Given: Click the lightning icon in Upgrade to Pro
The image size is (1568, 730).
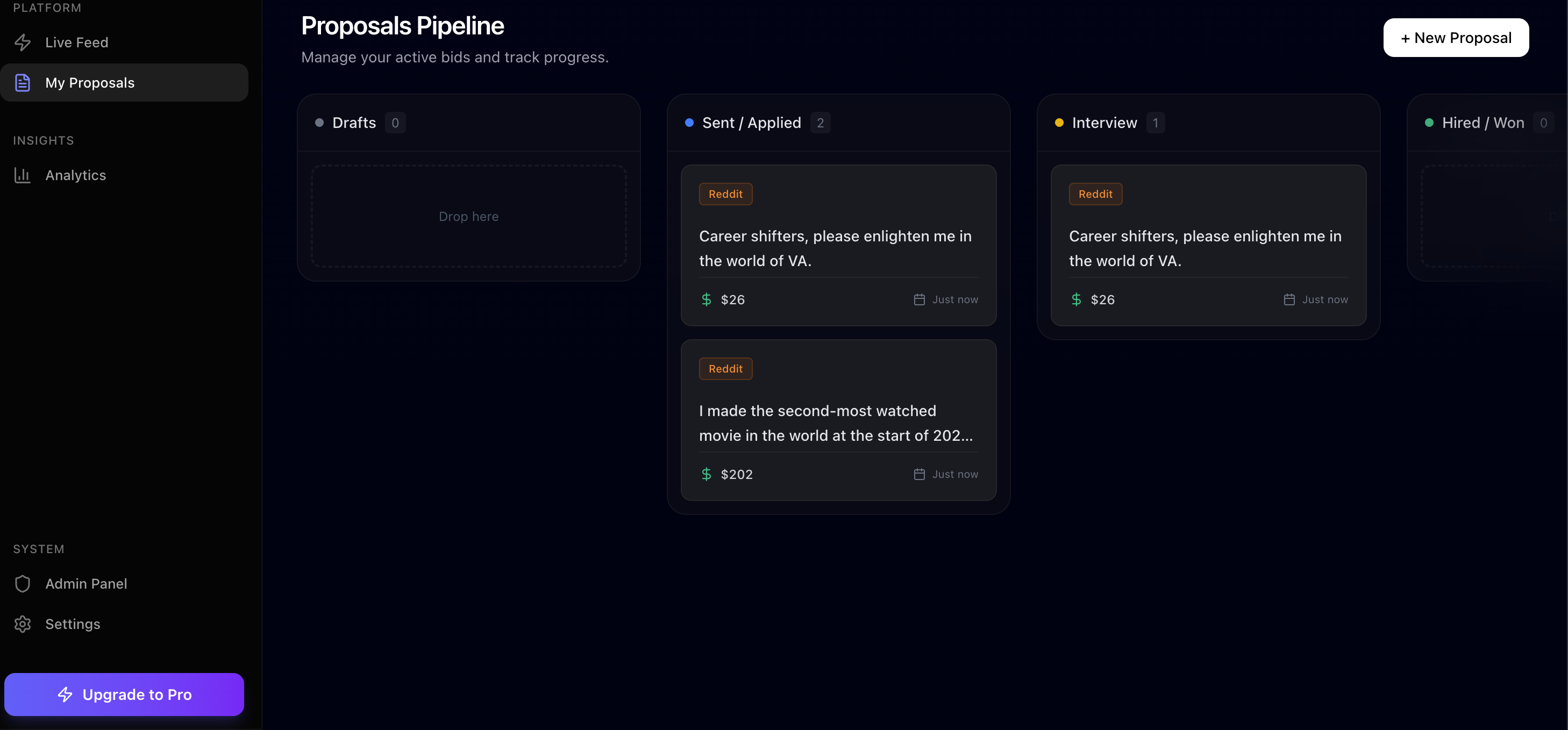Looking at the screenshot, I should pyautogui.click(x=65, y=695).
